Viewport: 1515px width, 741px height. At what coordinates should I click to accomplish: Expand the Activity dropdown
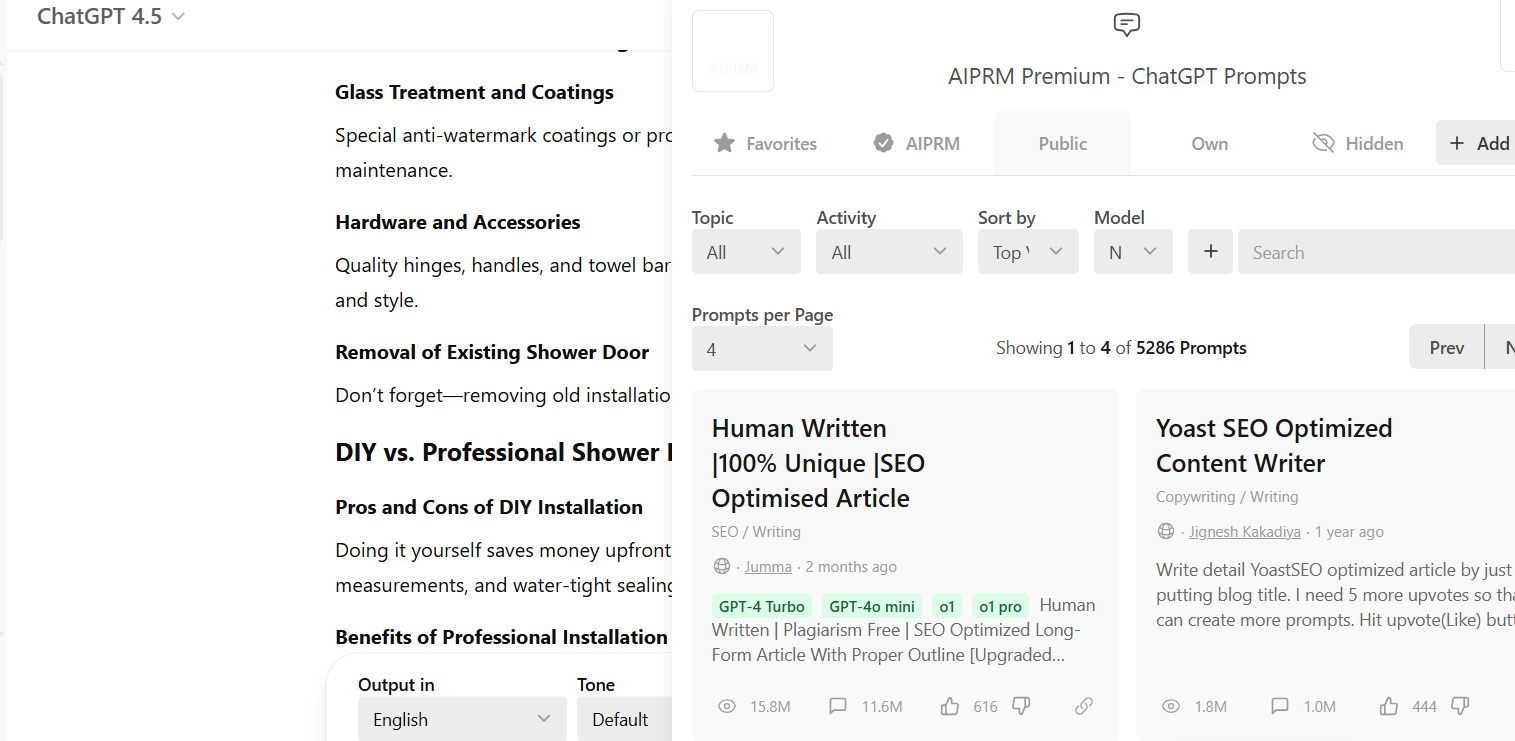coord(889,252)
